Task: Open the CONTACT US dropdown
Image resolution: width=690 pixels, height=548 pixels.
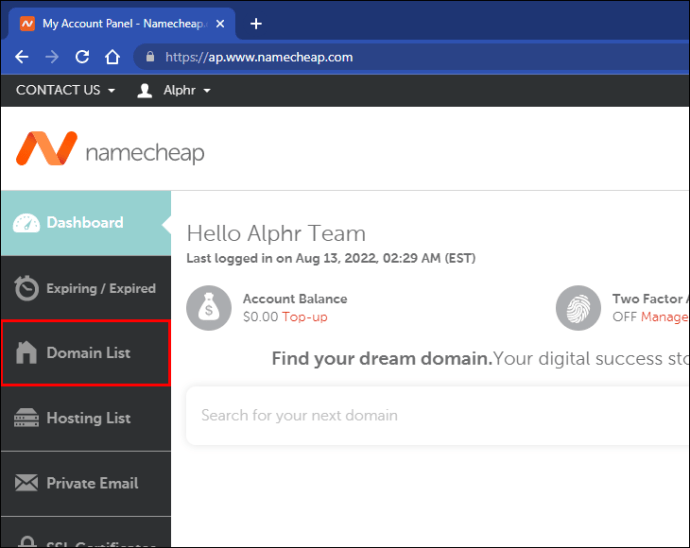Action: point(66,90)
